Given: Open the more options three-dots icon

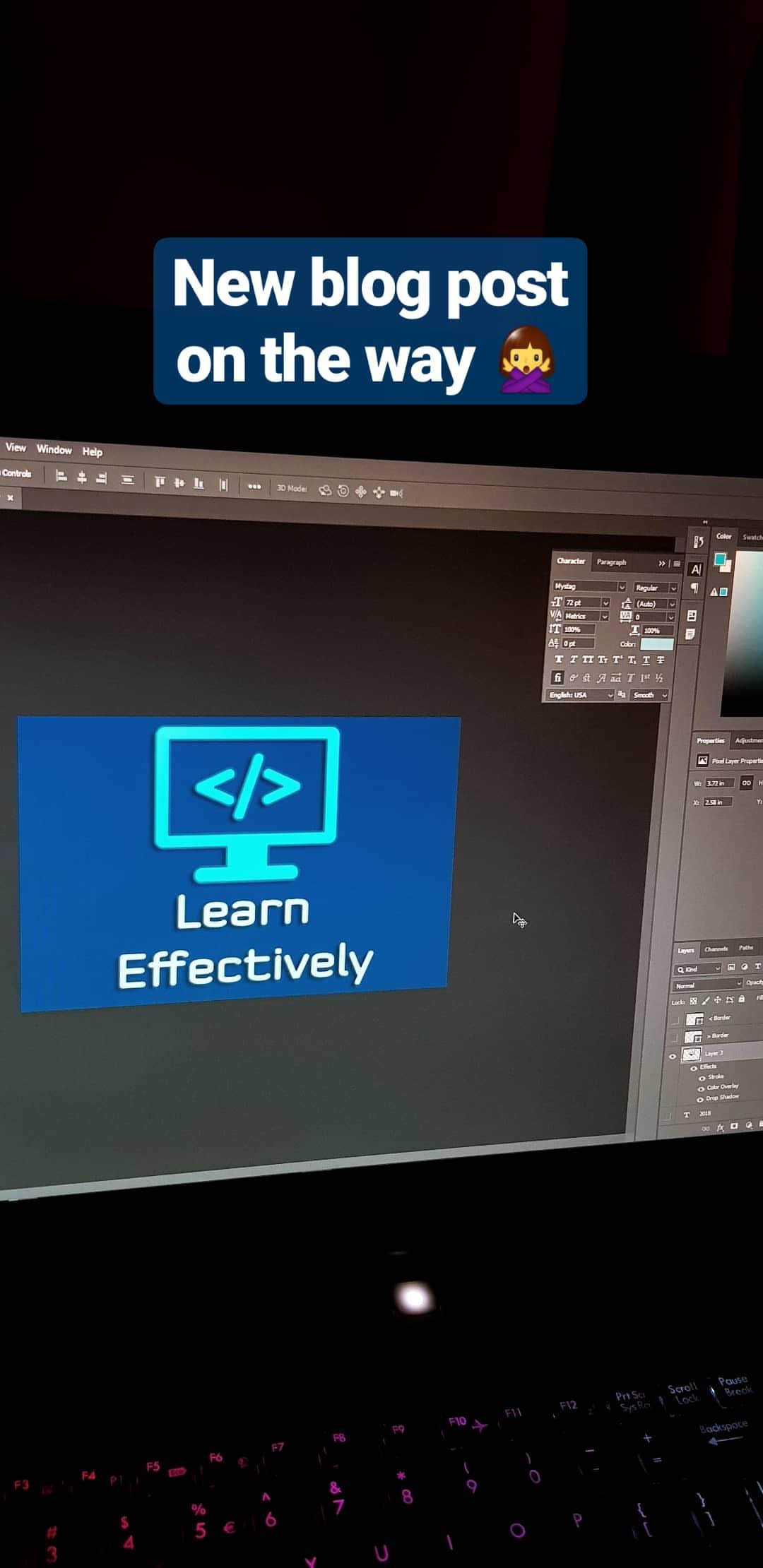Looking at the screenshot, I should coord(254,486).
